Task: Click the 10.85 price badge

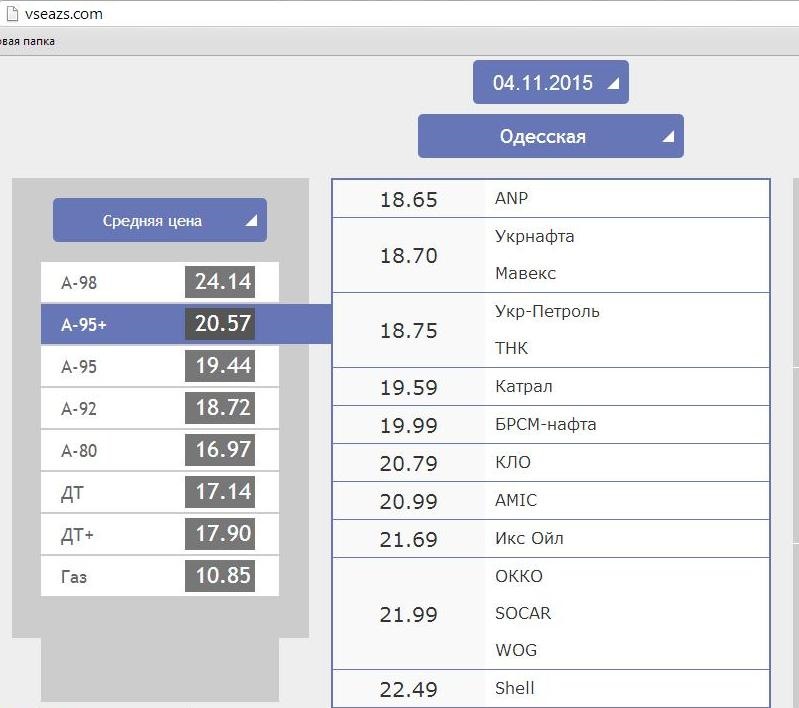Action: (220, 575)
